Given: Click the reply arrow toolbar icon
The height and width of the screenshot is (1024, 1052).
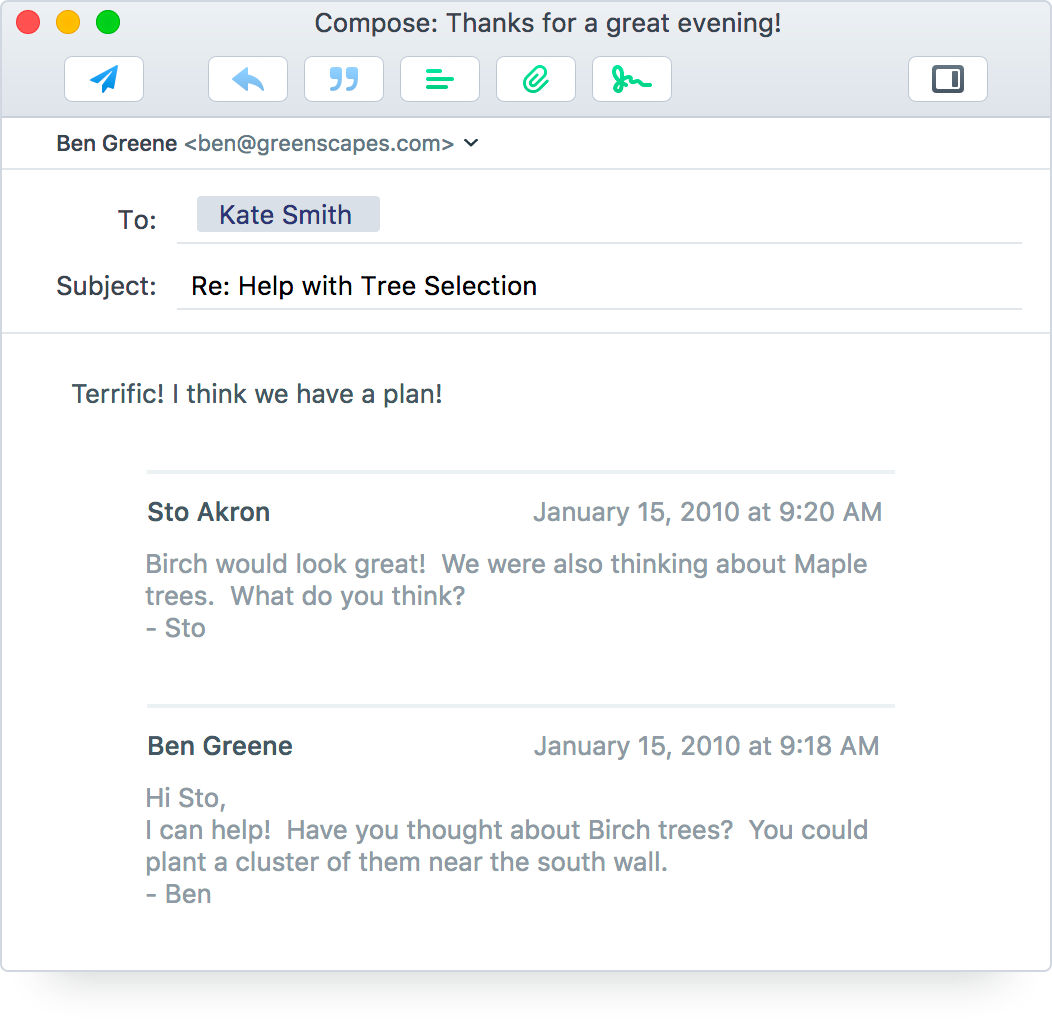Looking at the screenshot, I should click(x=248, y=80).
